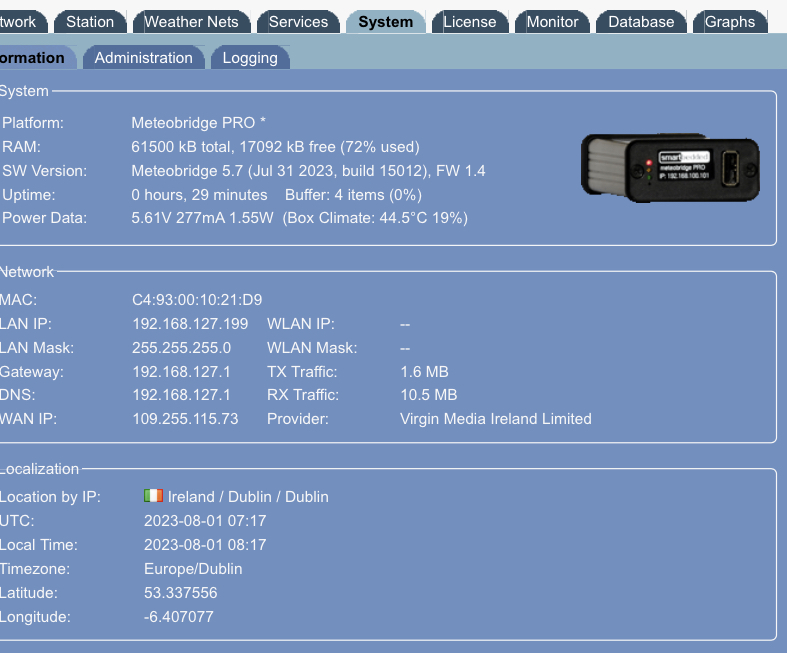
Task: Click RX Traffic value 10.5 MB
Action: 429,395
